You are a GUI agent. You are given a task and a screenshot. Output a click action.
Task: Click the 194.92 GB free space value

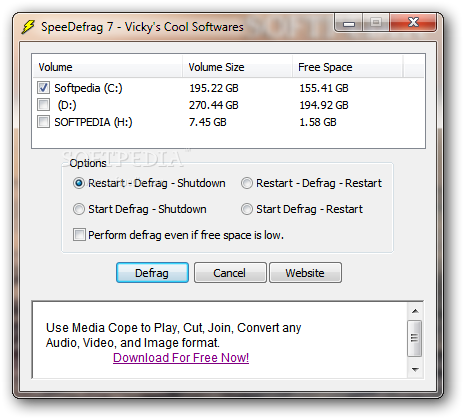point(324,105)
